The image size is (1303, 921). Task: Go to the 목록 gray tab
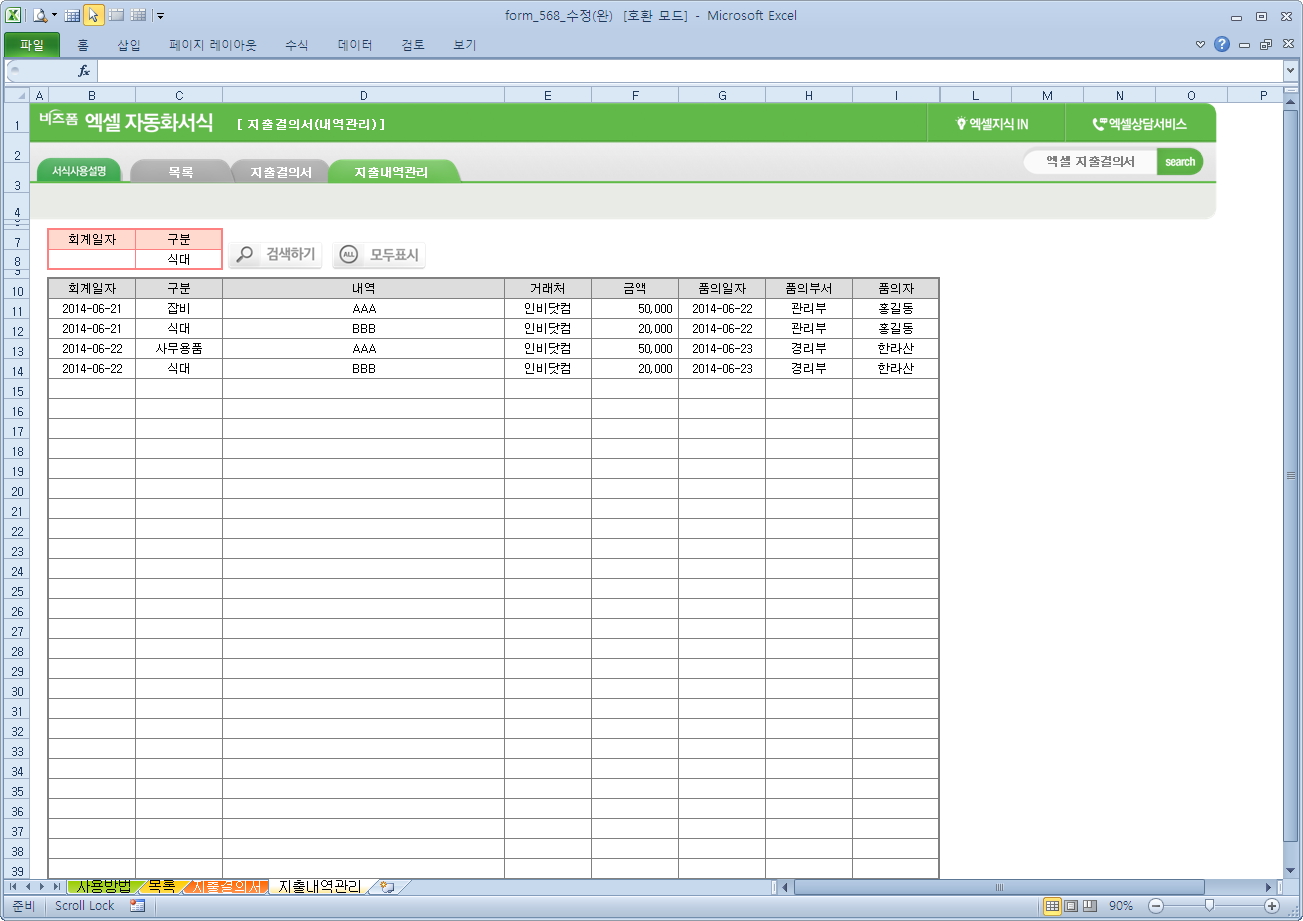[180, 172]
